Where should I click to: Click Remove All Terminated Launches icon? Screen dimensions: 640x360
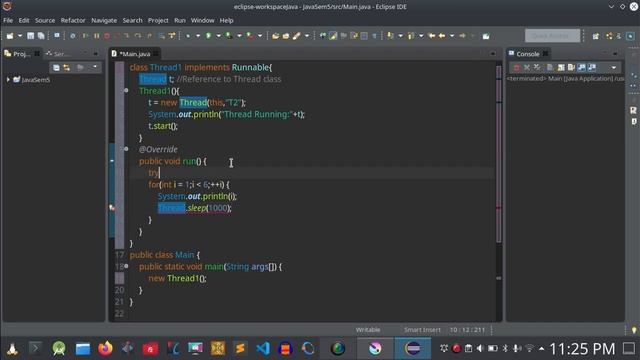537,67
